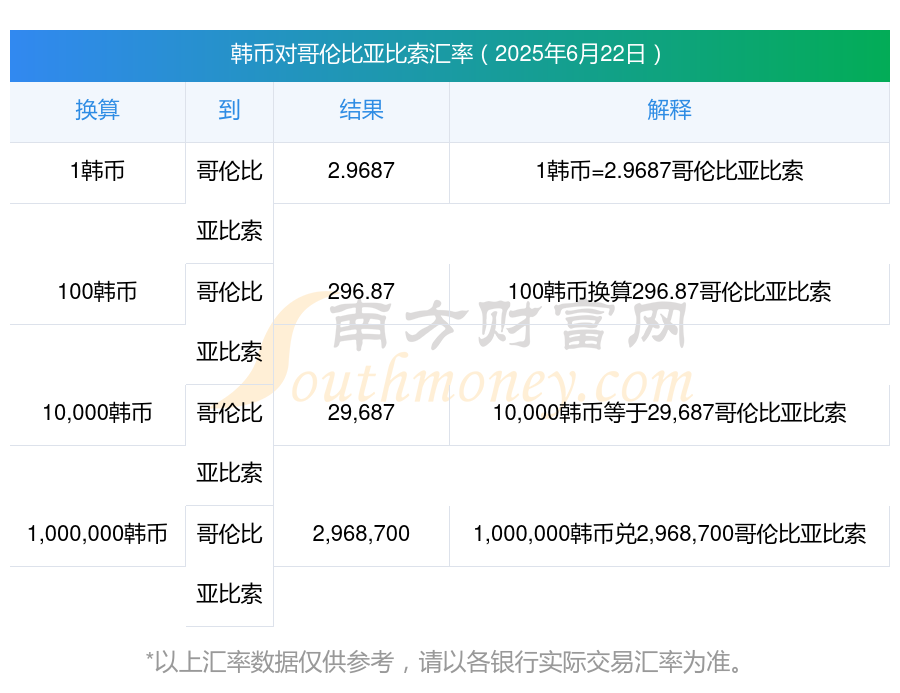
Task: Select text 1韩币=2.9687哥伦比亚比索
Action: coord(669,171)
